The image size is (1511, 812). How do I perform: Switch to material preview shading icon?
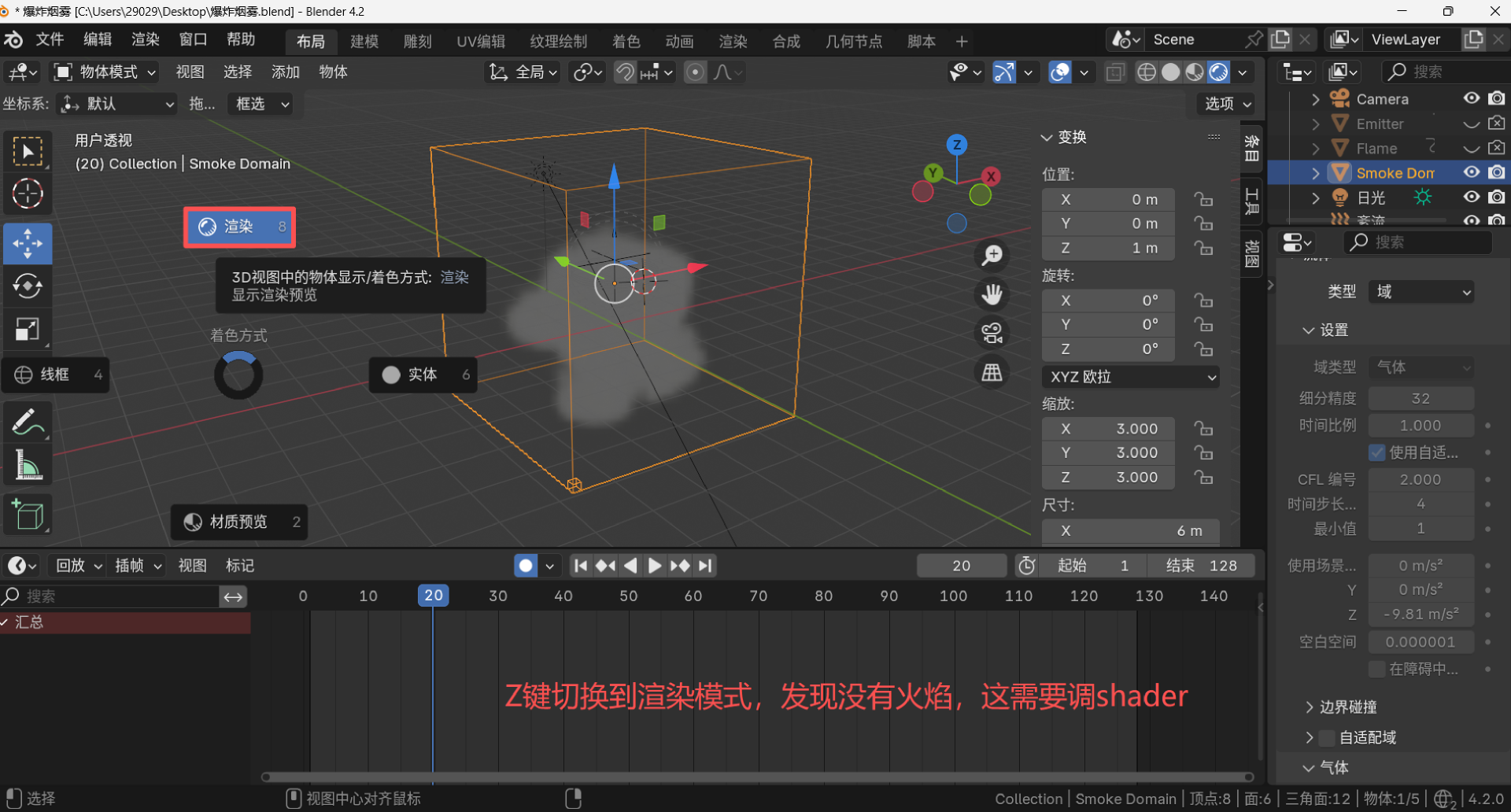[1195, 72]
